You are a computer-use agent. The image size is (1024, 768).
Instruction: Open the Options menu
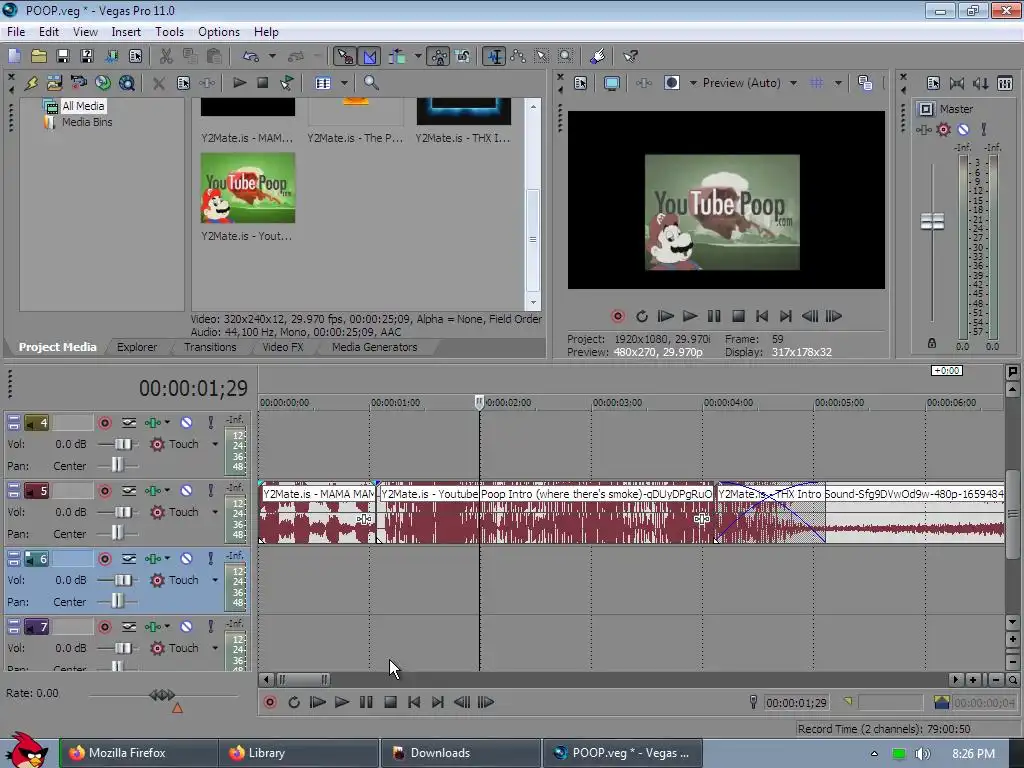pos(219,31)
